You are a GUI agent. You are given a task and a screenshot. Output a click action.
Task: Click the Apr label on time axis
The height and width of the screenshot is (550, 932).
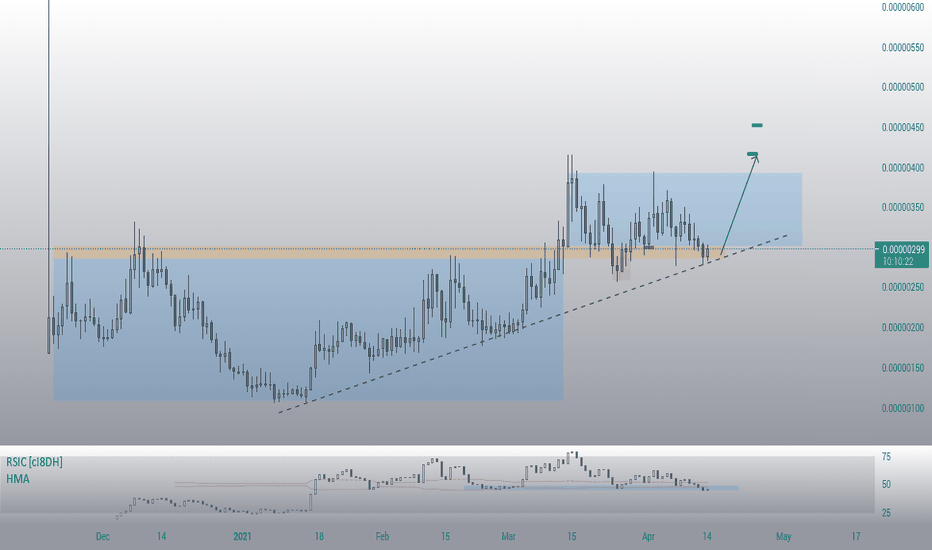[x=648, y=536]
